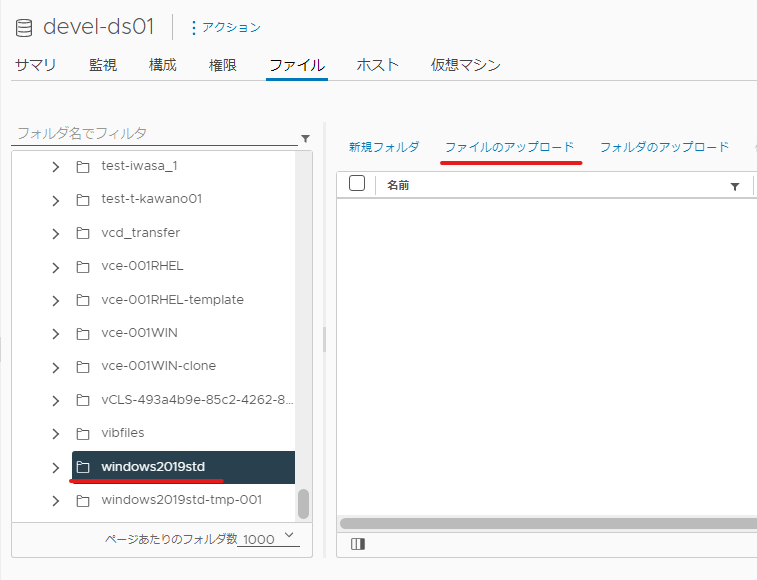
Task: Click the folder name filter funnel icon
Action: (305, 139)
